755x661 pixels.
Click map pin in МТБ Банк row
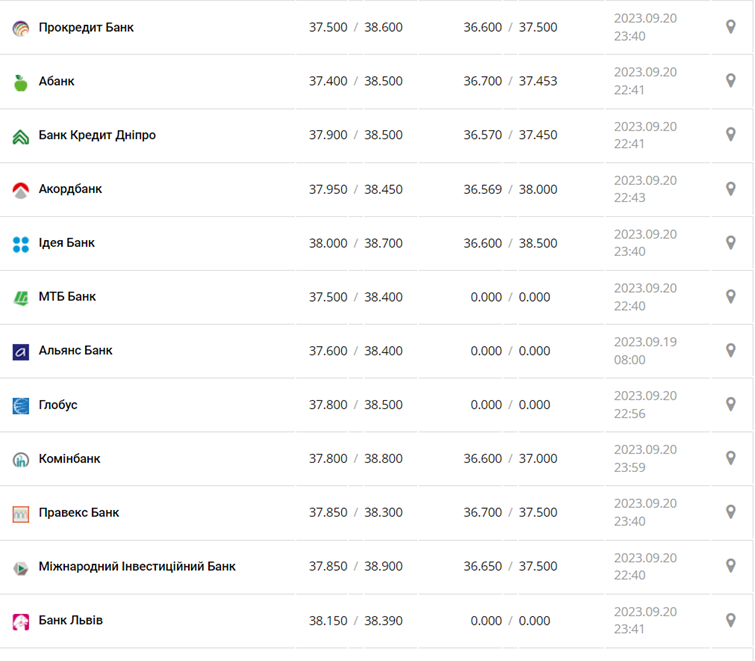[730, 297]
